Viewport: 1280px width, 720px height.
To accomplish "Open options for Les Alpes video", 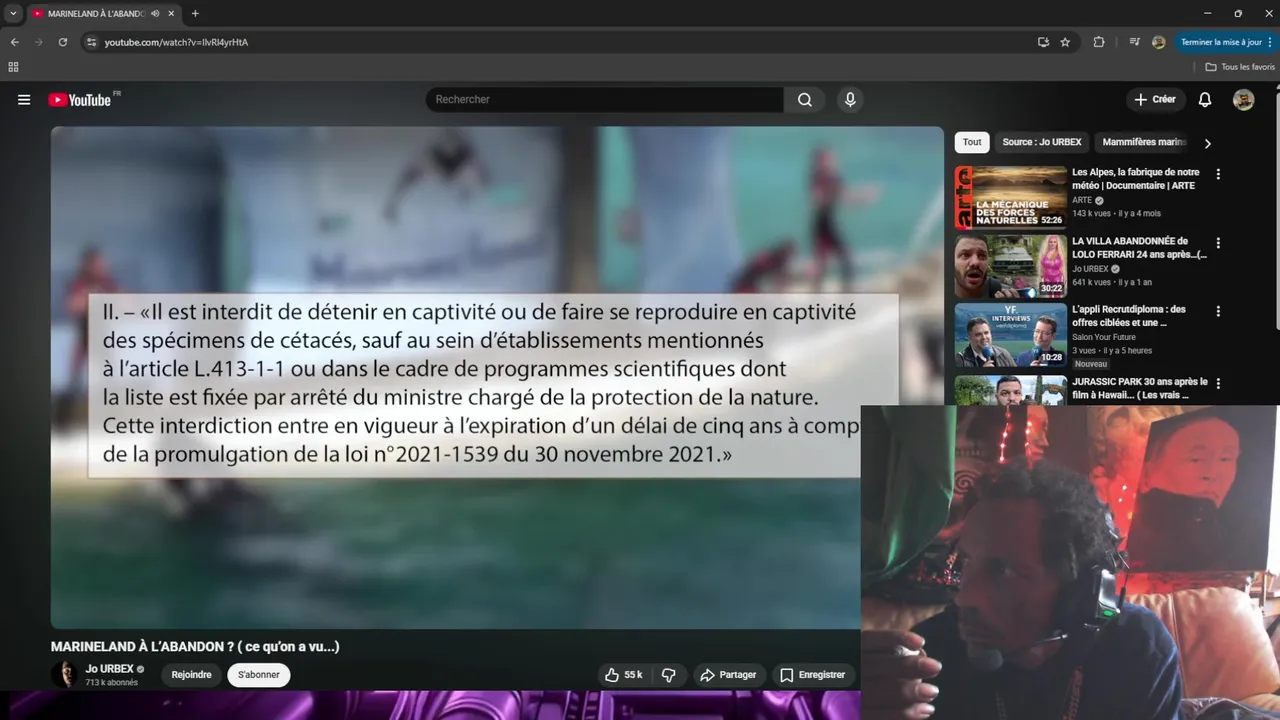I will 1218,174.
